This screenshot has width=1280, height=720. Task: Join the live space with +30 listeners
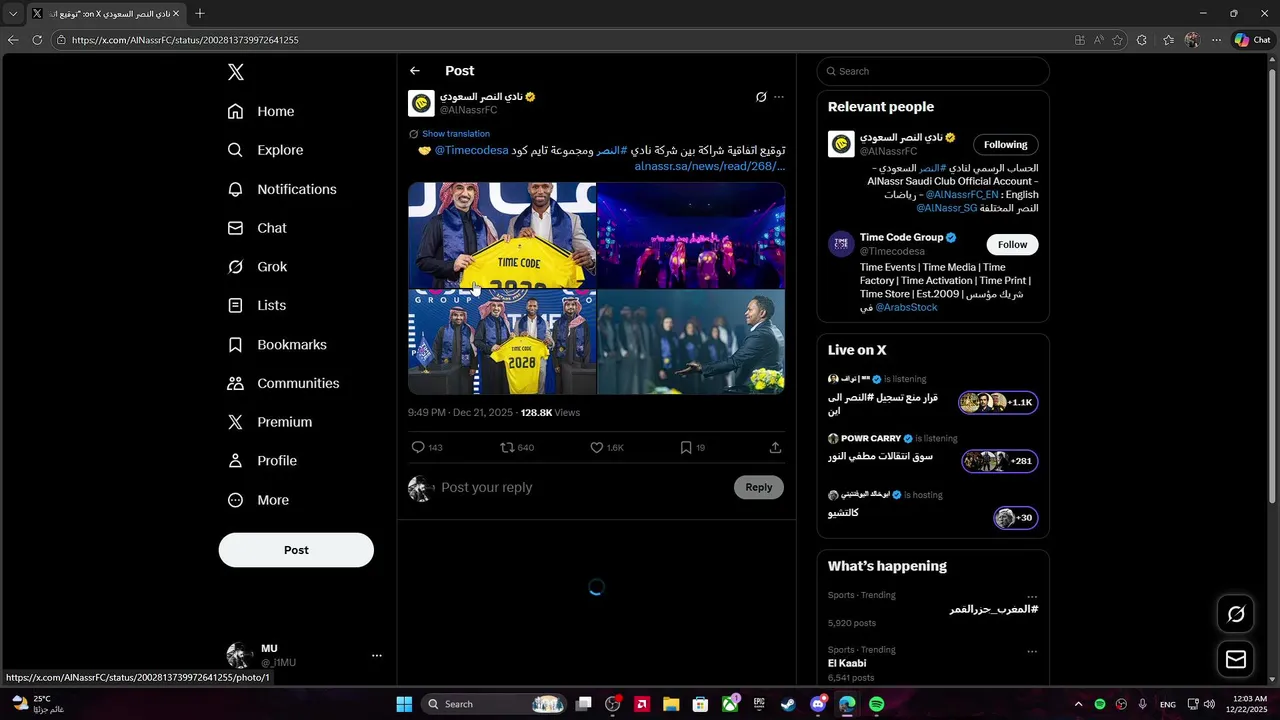point(1016,518)
